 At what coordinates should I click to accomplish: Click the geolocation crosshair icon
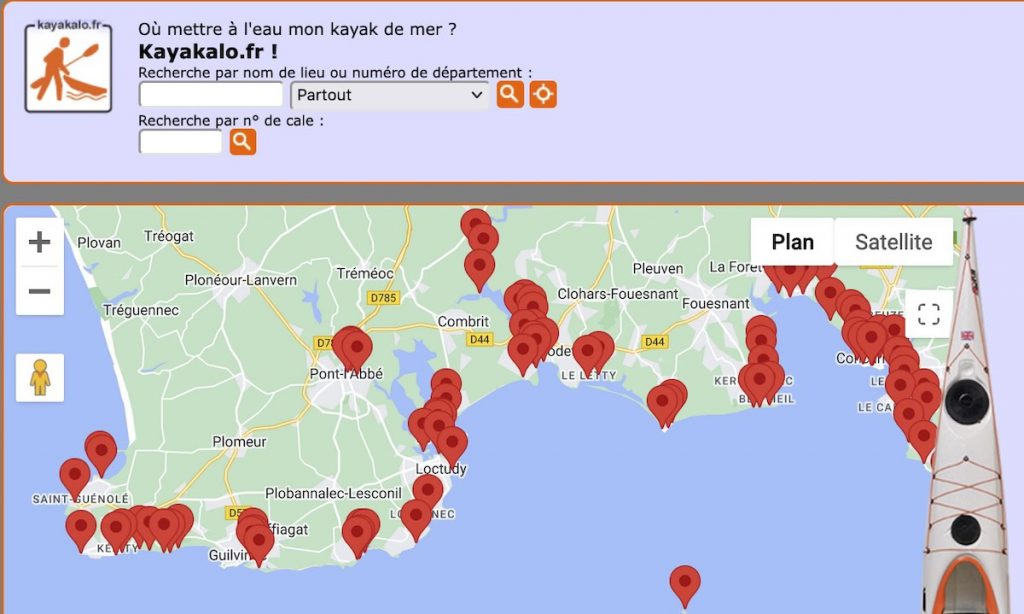pyautogui.click(x=543, y=93)
